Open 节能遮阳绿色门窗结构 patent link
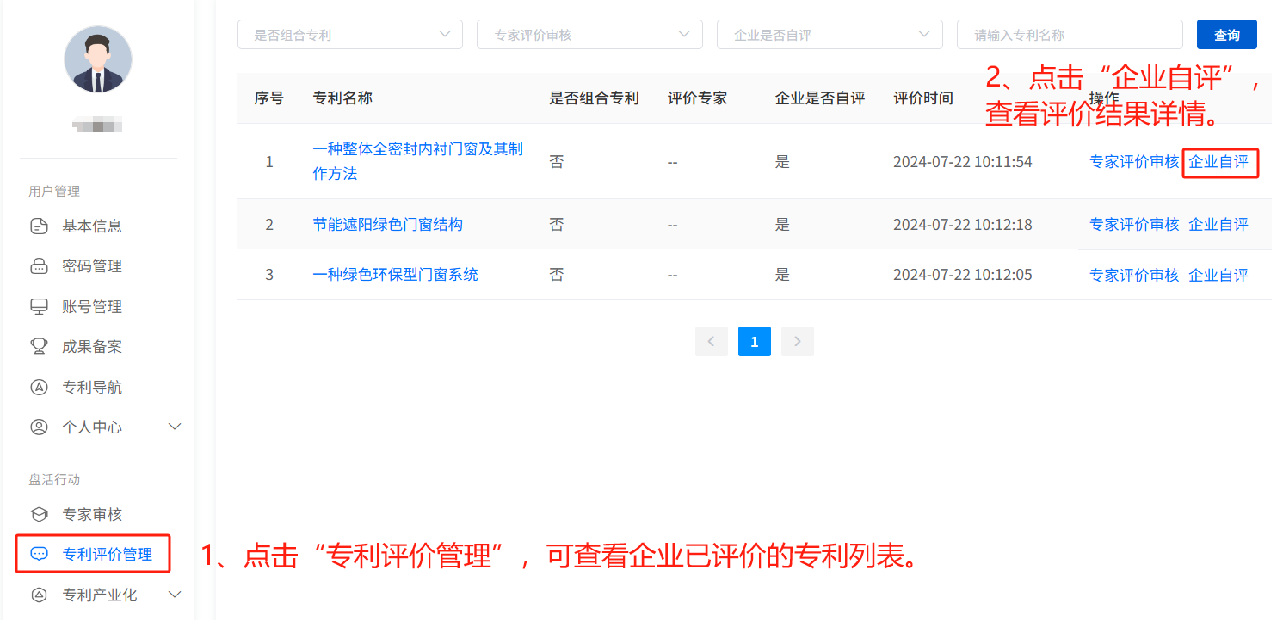The image size is (1284, 620). 387,225
